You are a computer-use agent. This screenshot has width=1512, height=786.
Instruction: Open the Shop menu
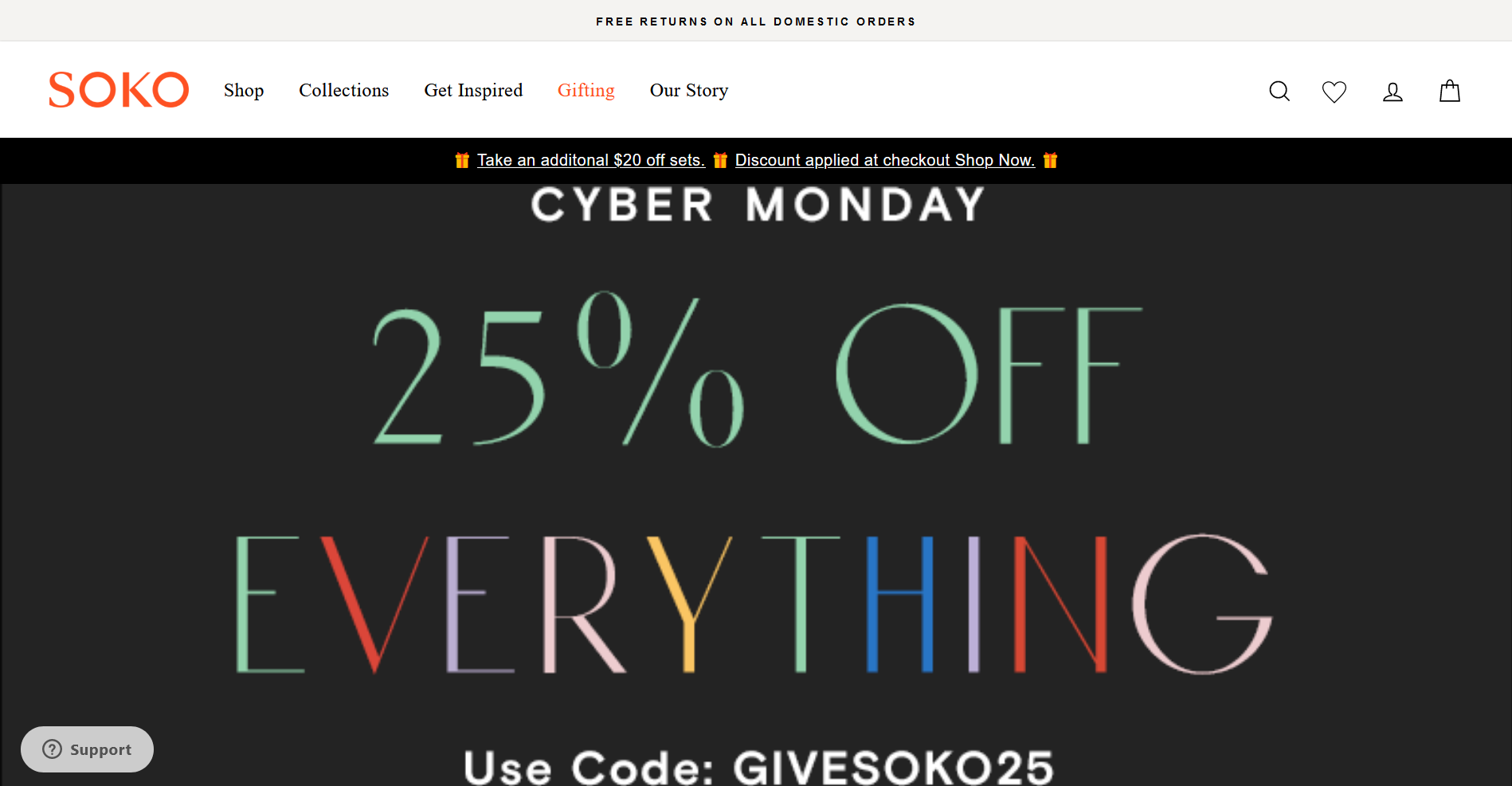pos(244,91)
